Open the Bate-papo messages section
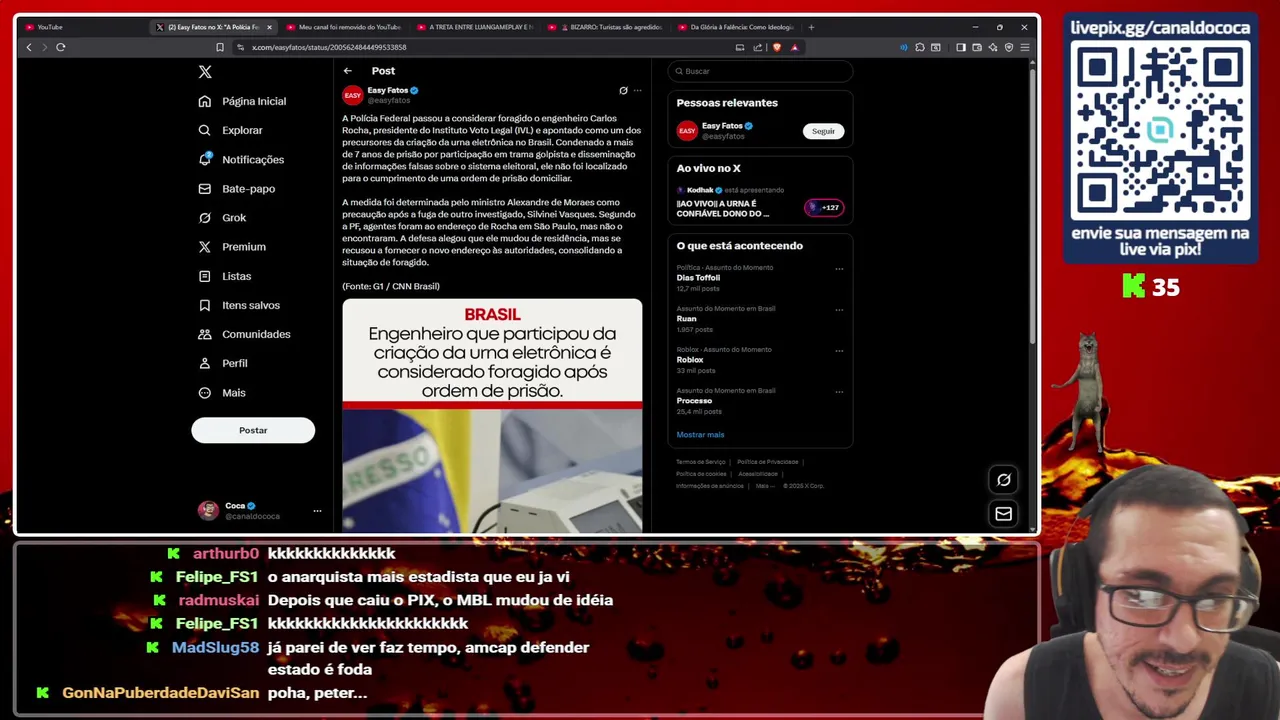Viewport: 1280px width, 720px height. tap(237, 188)
